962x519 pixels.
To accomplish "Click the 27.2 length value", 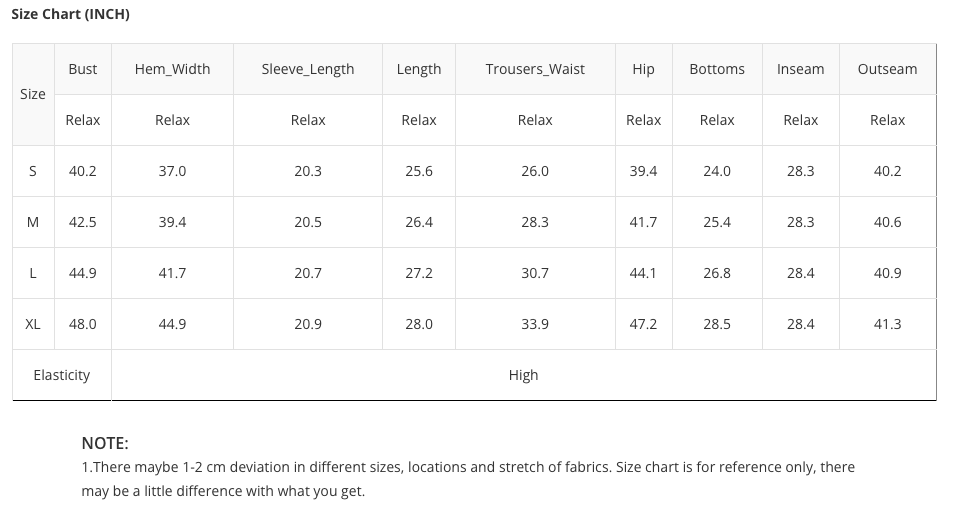I will [x=419, y=273].
